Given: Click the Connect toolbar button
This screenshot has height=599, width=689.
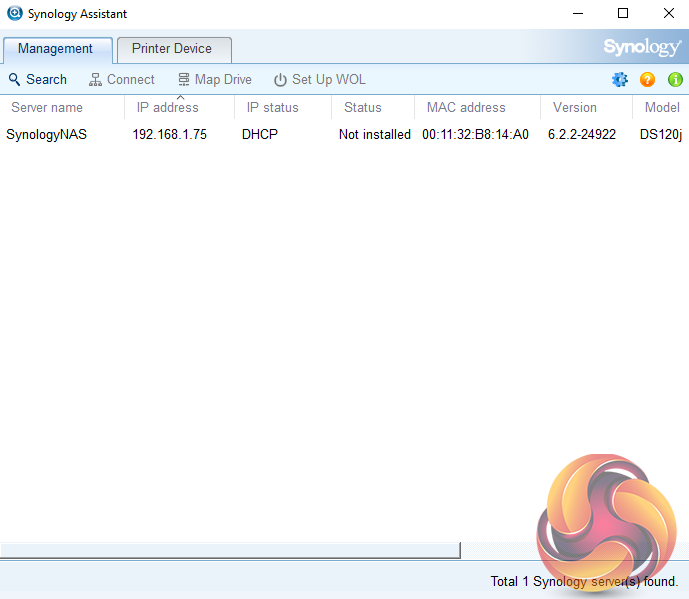Looking at the screenshot, I should point(122,80).
